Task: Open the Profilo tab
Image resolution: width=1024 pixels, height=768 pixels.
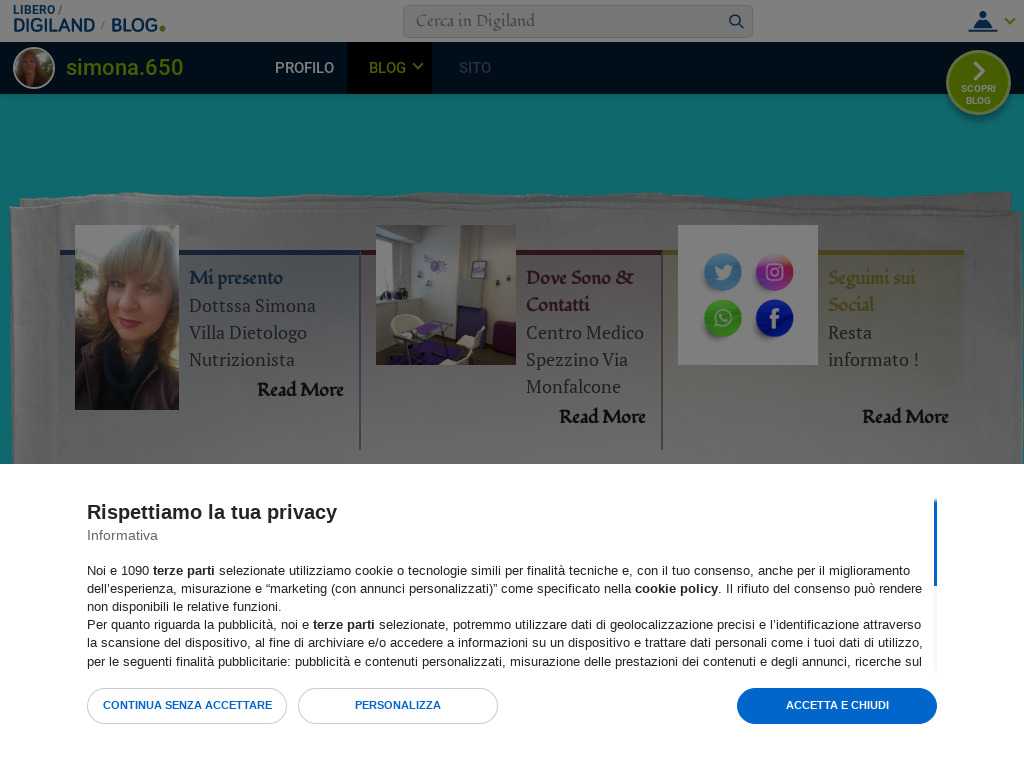Action: click(304, 68)
